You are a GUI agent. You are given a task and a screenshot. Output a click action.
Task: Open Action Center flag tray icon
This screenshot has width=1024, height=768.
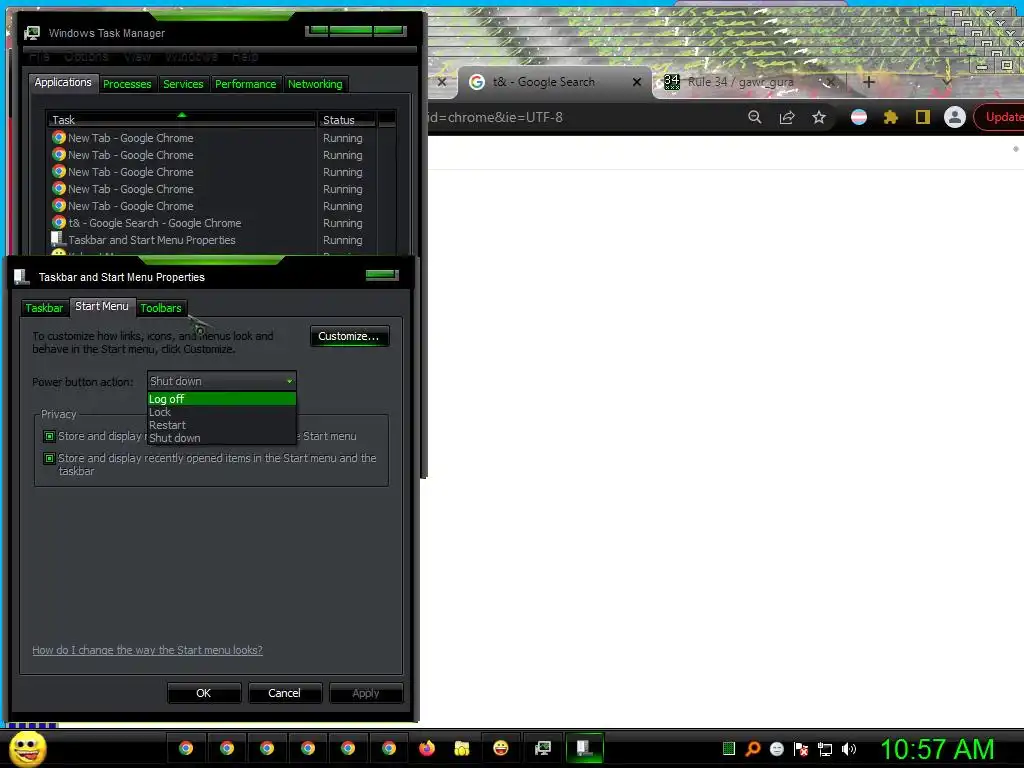coord(801,749)
